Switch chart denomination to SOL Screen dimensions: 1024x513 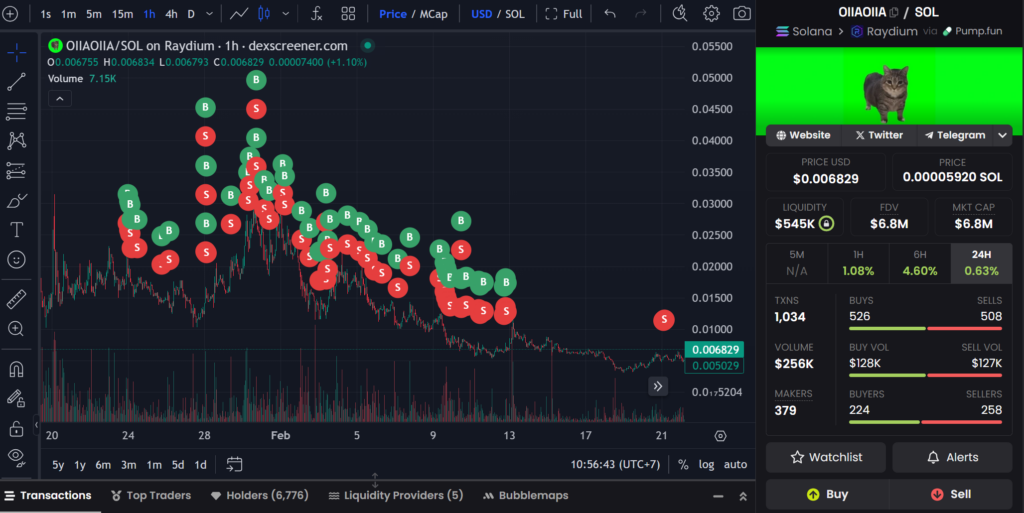click(x=515, y=14)
